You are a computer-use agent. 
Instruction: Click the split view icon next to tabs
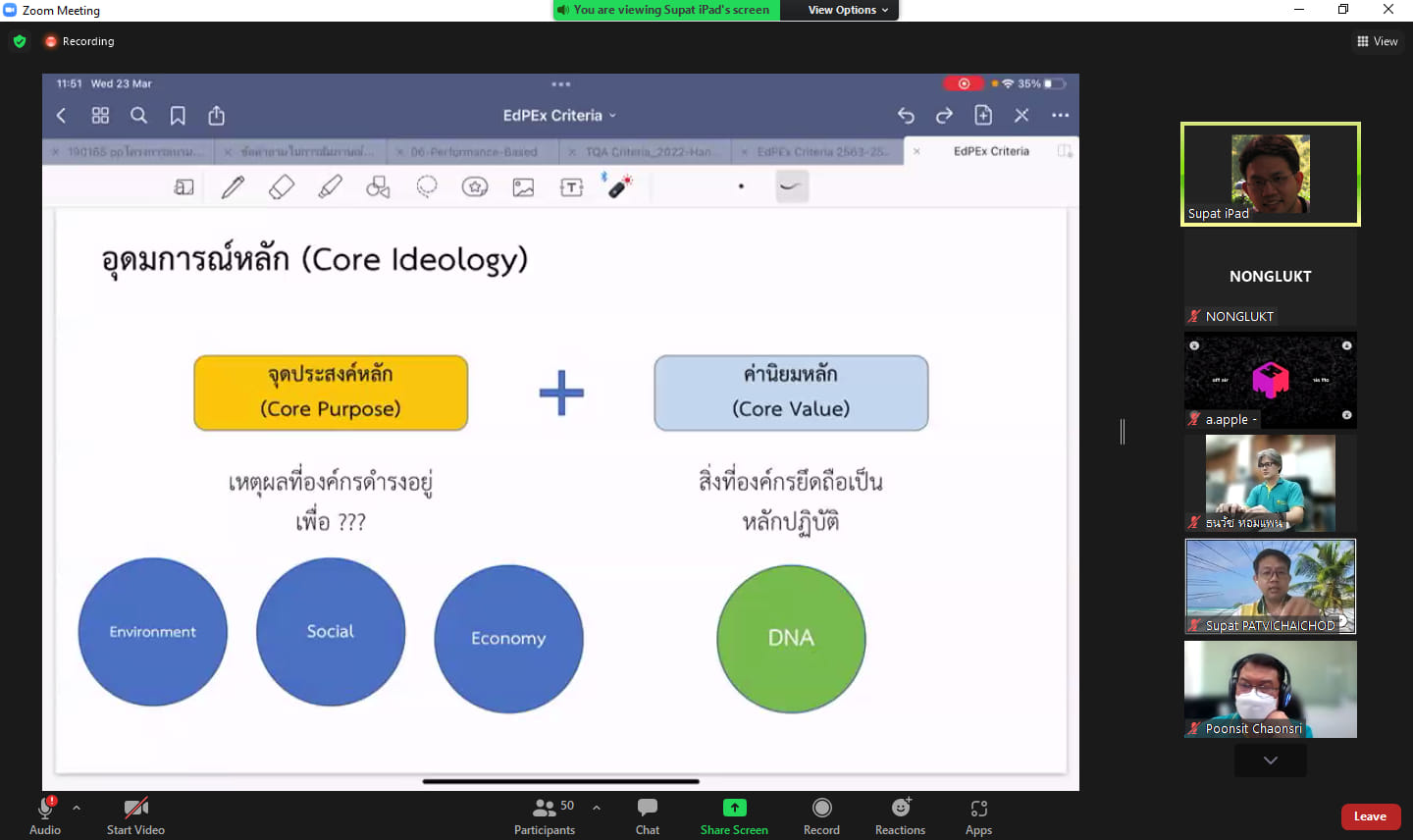point(1065,151)
